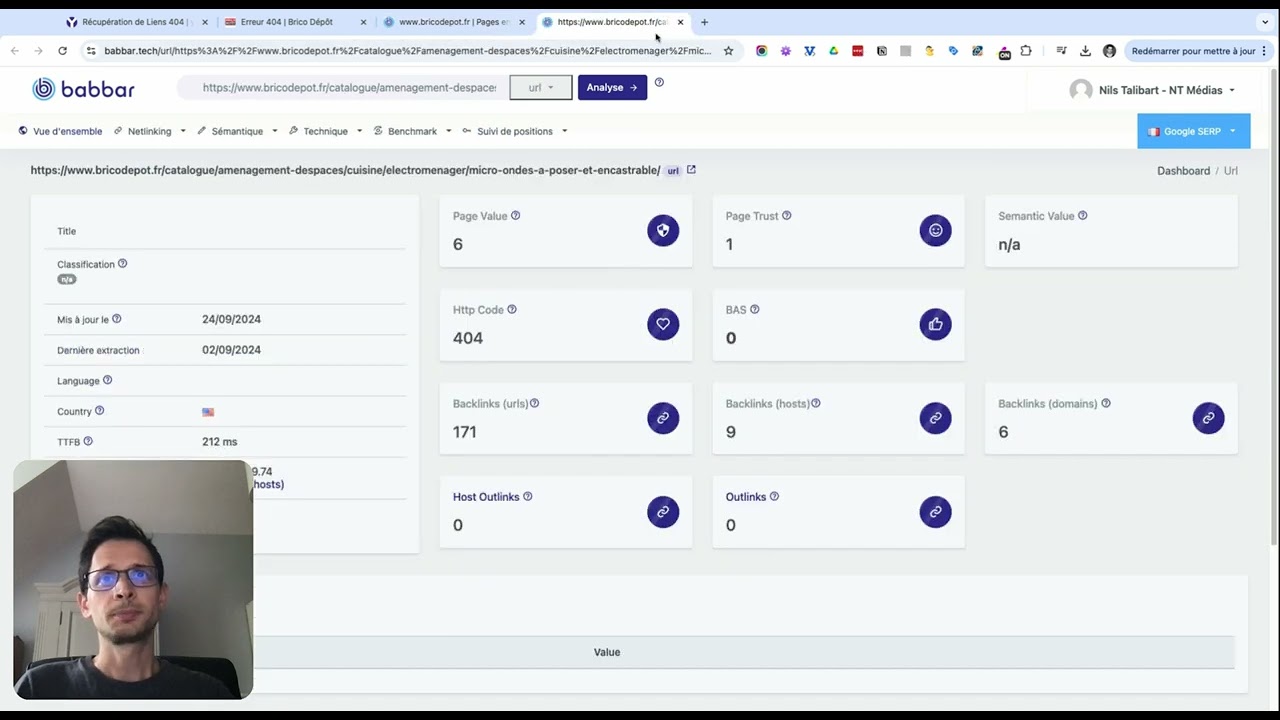Screen dimensions: 1280x720
Task: Click help icon beside BAS label
Action: (x=755, y=310)
